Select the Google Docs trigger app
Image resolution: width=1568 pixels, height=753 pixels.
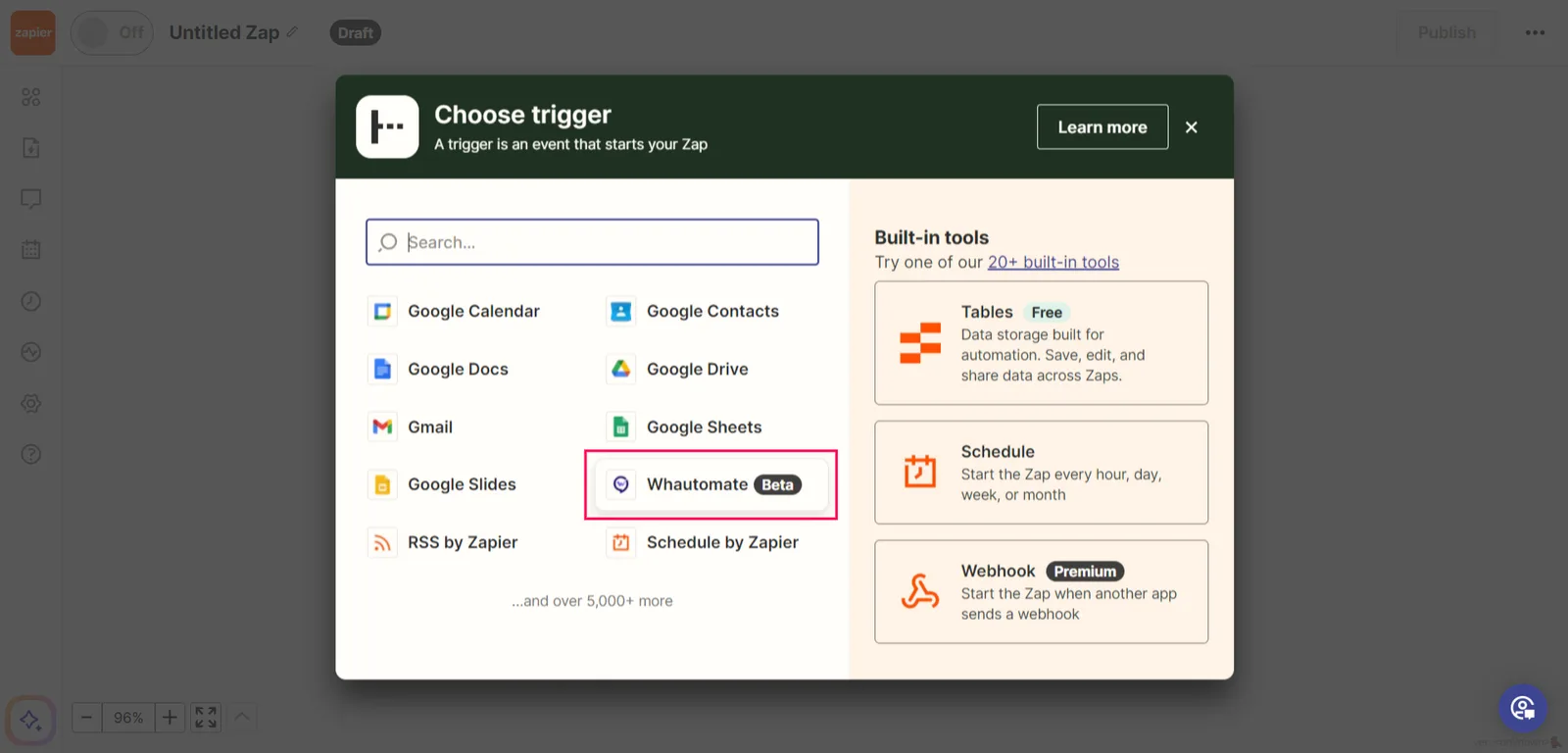pos(439,369)
